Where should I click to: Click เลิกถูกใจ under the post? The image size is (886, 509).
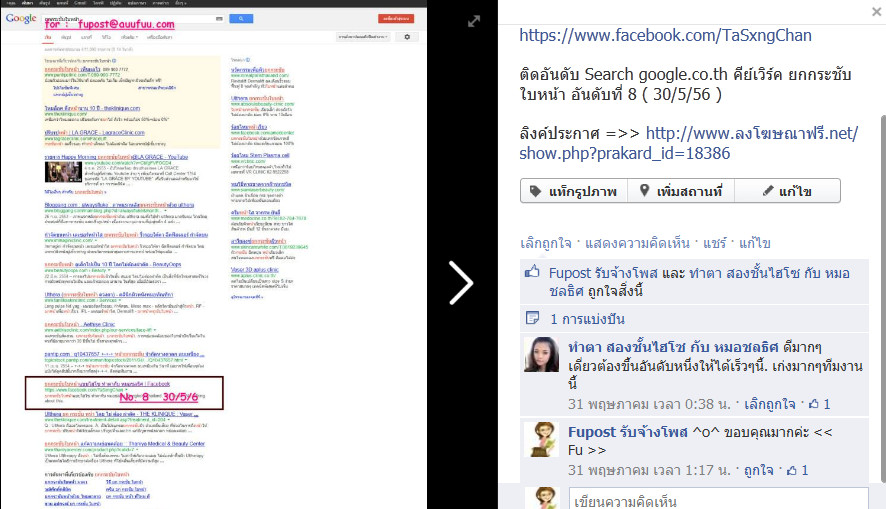tap(546, 243)
